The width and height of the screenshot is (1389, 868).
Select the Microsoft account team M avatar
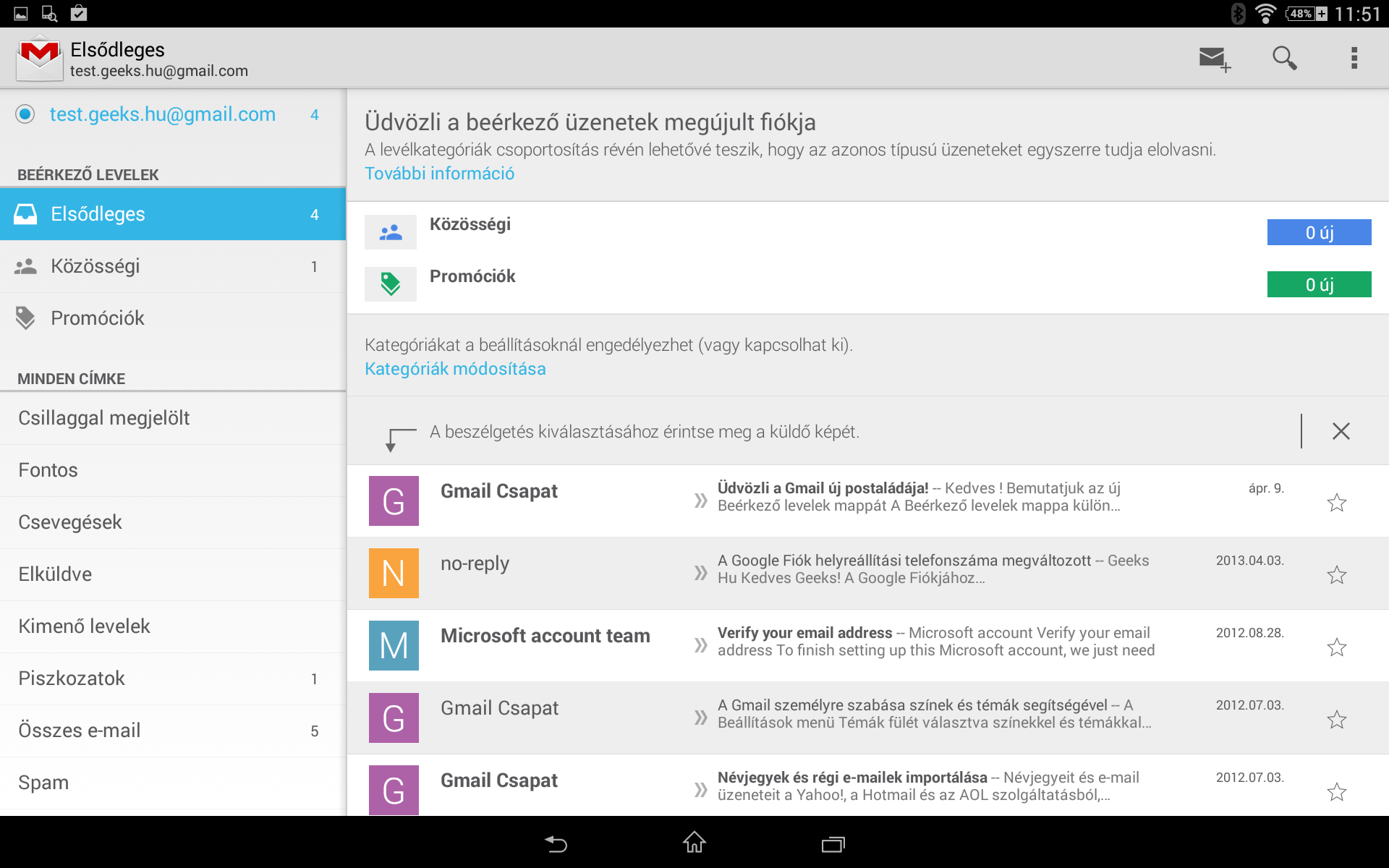[394, 645]
